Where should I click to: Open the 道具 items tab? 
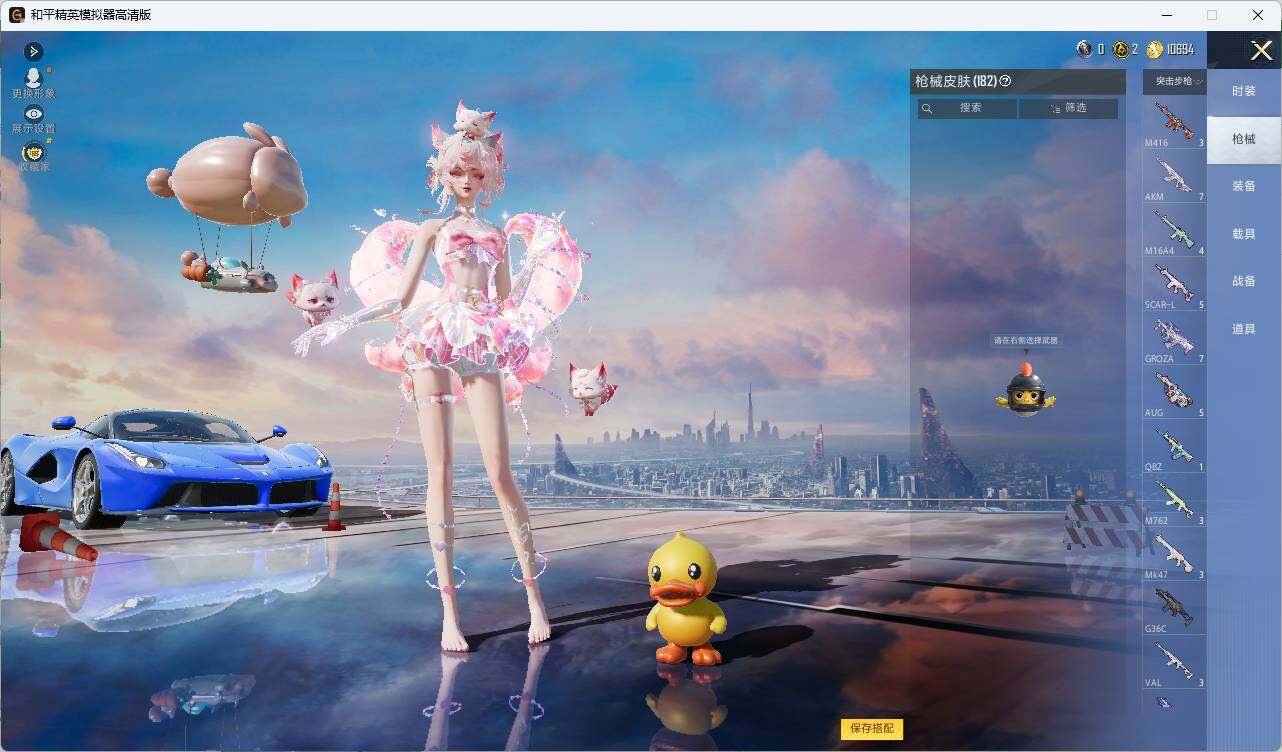point(1243,329)
